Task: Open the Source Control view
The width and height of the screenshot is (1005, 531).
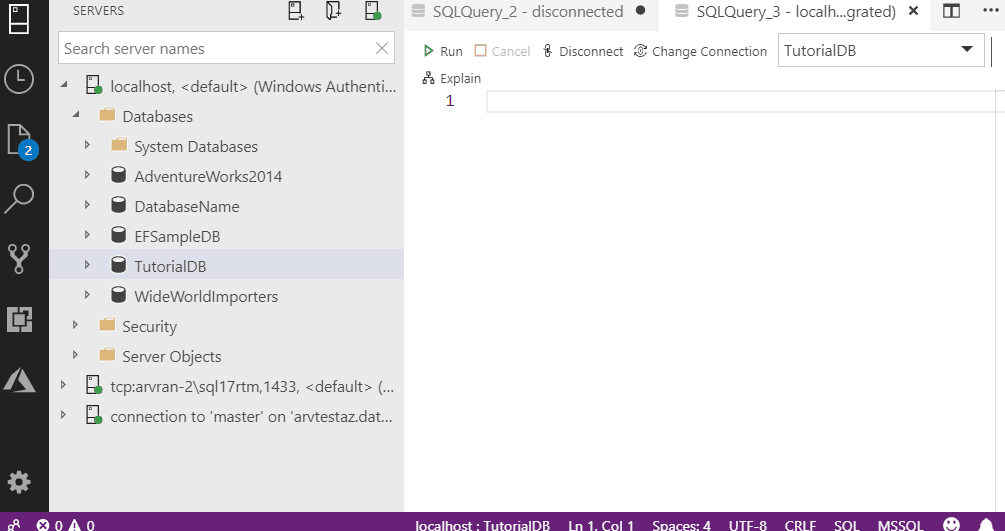Action: coord(19,258)
